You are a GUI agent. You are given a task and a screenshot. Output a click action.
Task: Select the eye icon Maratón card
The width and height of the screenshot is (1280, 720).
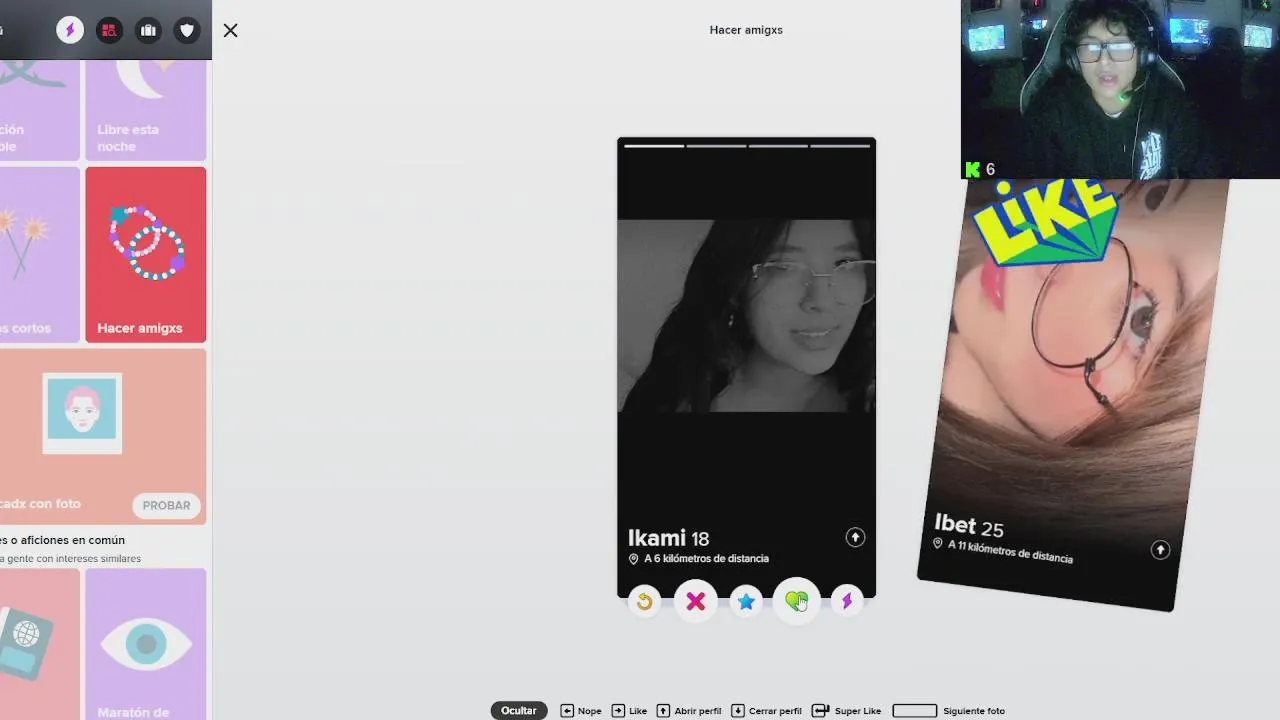[146, 644]
